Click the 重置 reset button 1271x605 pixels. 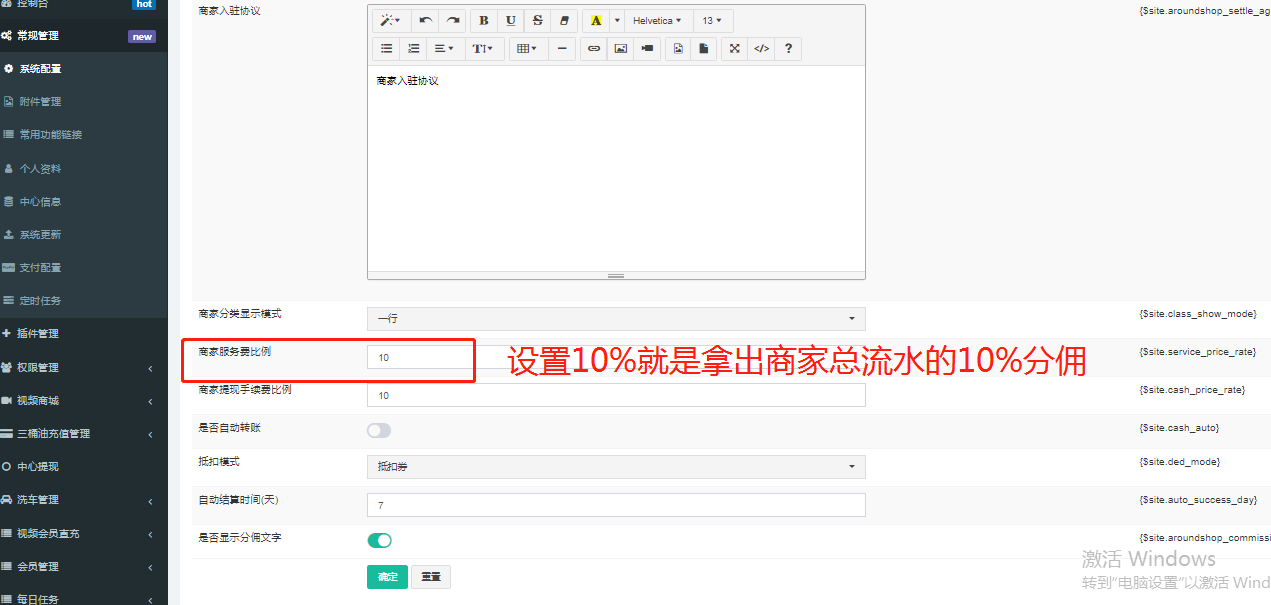[431, 577]
